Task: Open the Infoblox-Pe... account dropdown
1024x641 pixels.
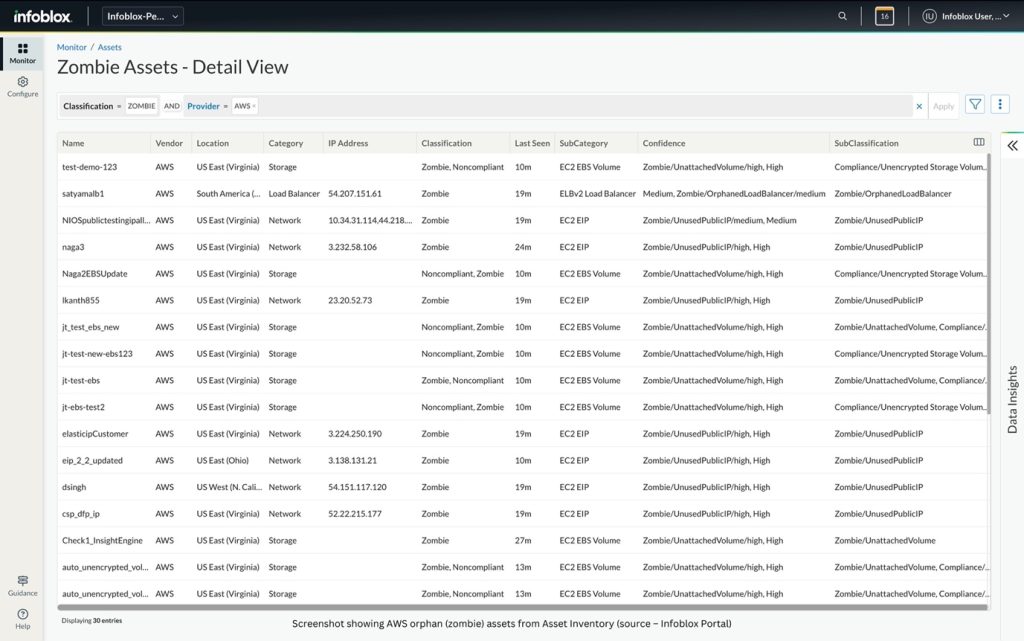Action: (144, 16)
